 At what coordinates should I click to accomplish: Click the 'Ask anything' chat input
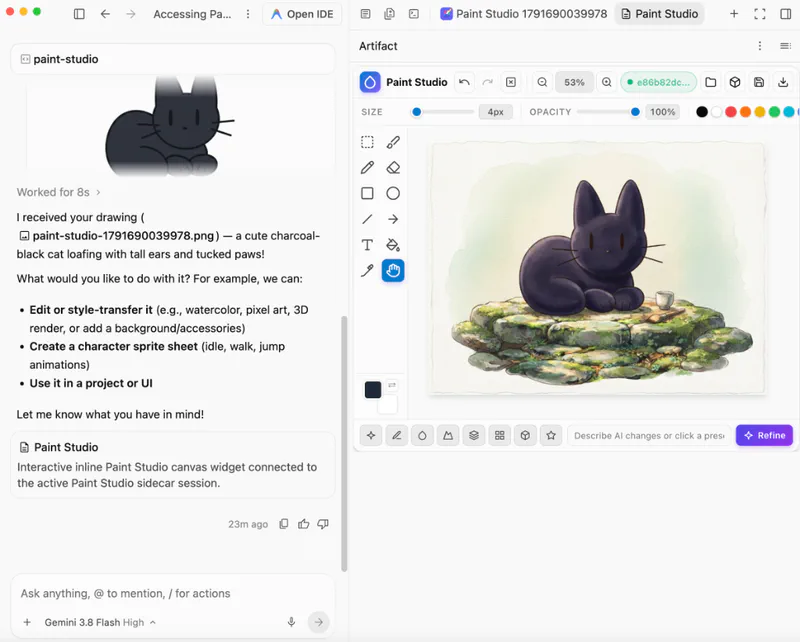[172, 594]
